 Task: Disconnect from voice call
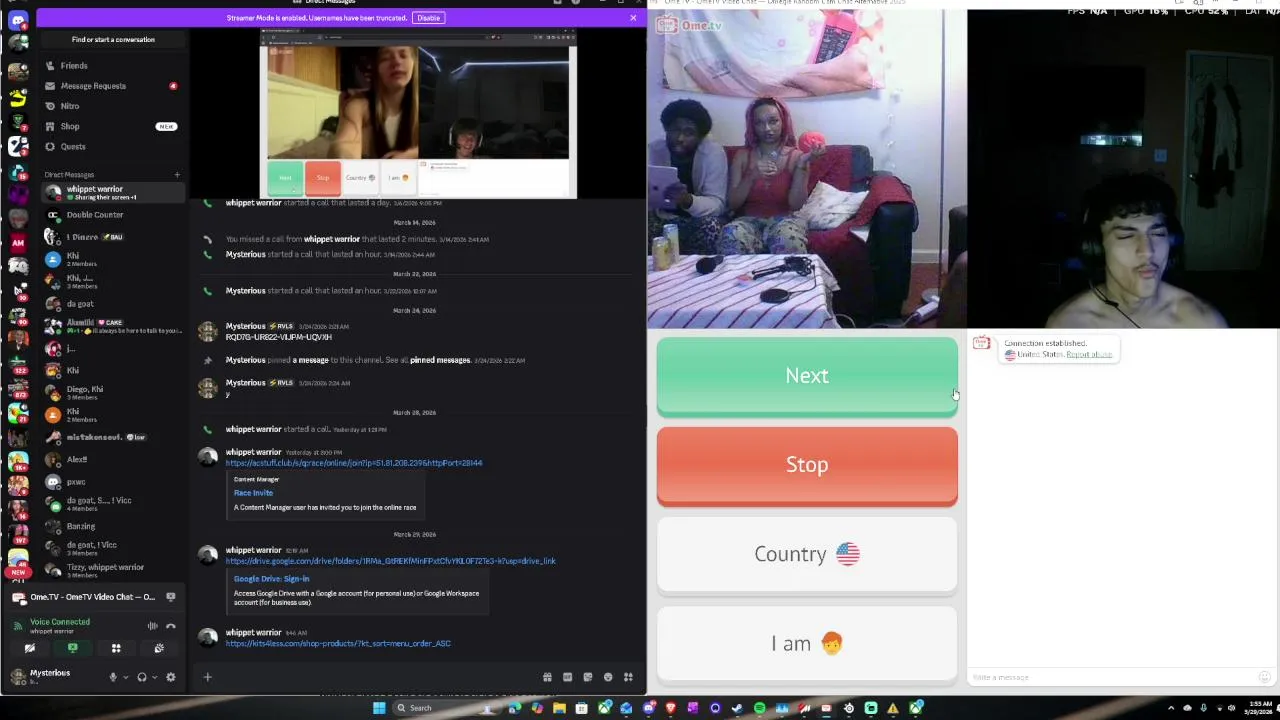point(171,626)
